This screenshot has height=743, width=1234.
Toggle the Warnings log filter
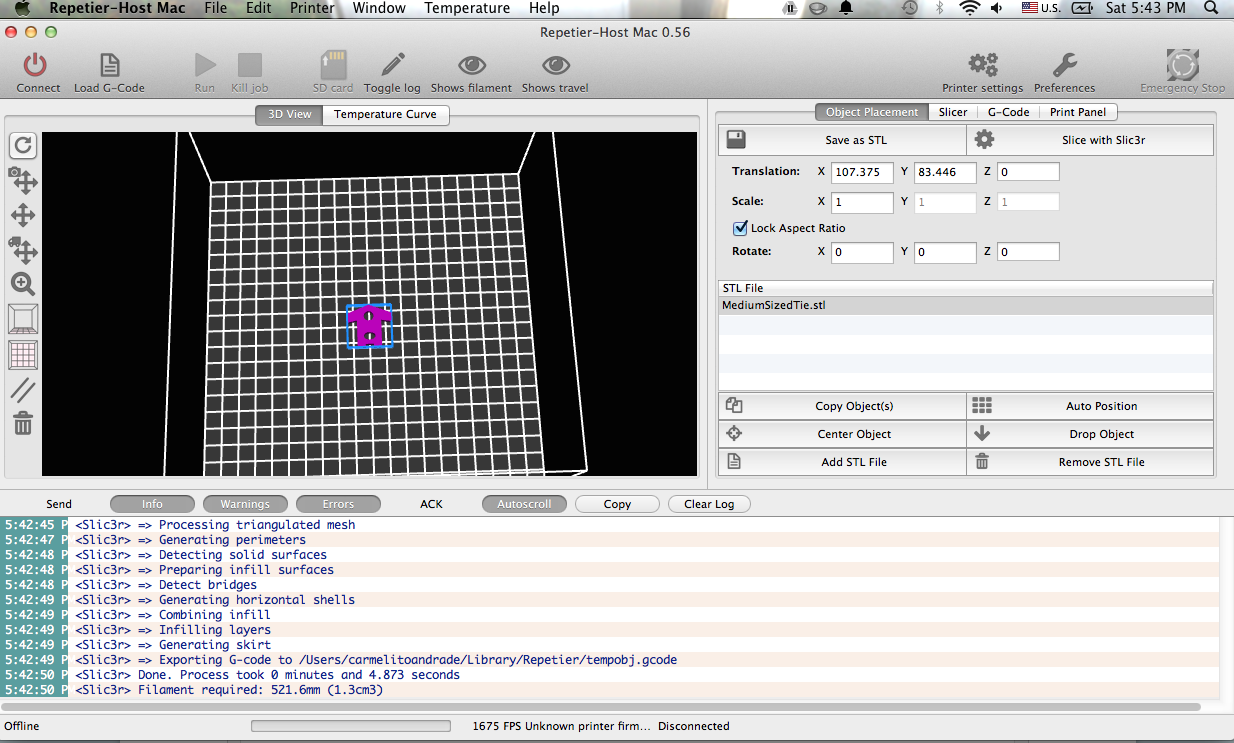click(x=245, y=504)
